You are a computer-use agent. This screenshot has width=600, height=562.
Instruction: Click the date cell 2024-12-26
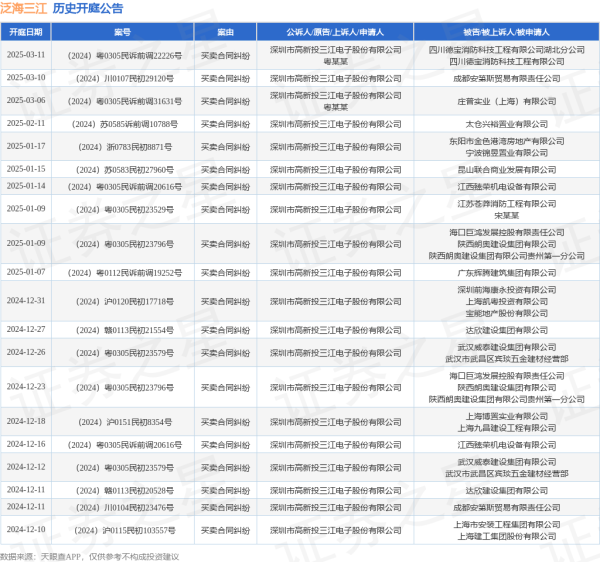point(26,352)
